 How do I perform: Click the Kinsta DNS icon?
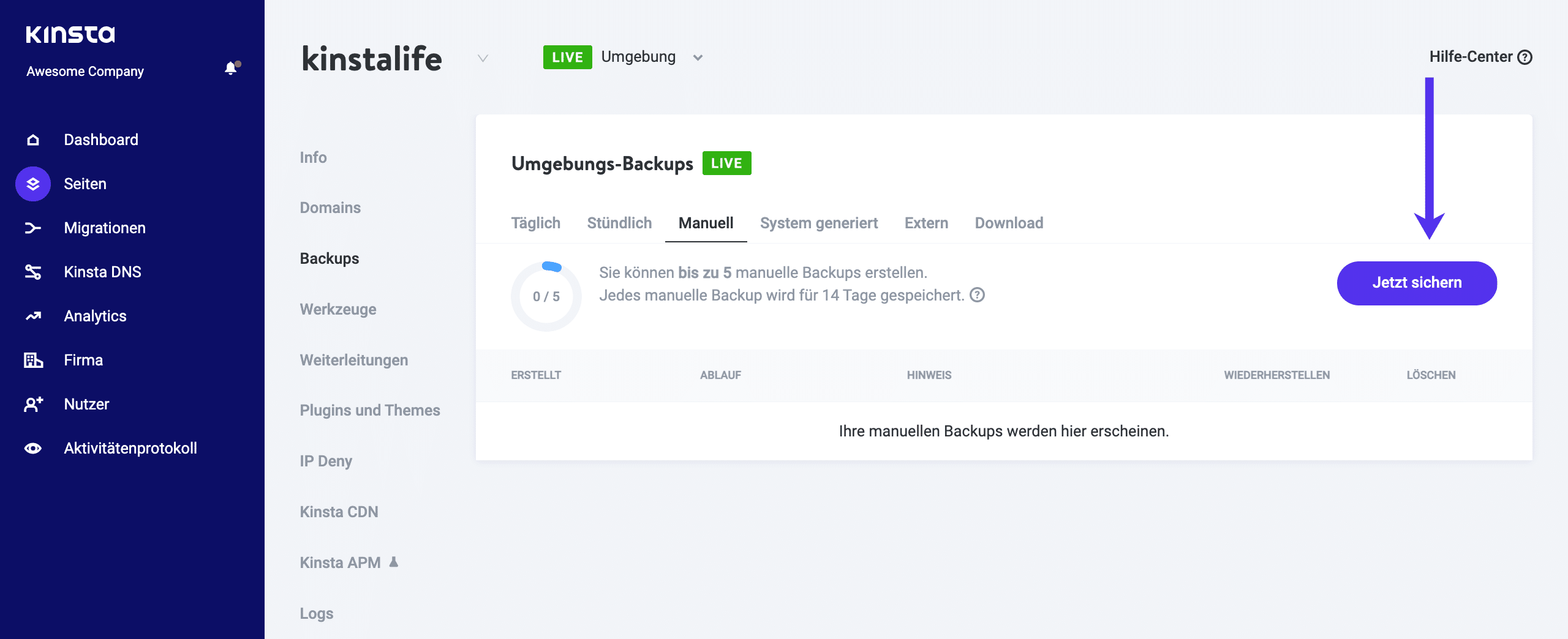tap(32, 272)
